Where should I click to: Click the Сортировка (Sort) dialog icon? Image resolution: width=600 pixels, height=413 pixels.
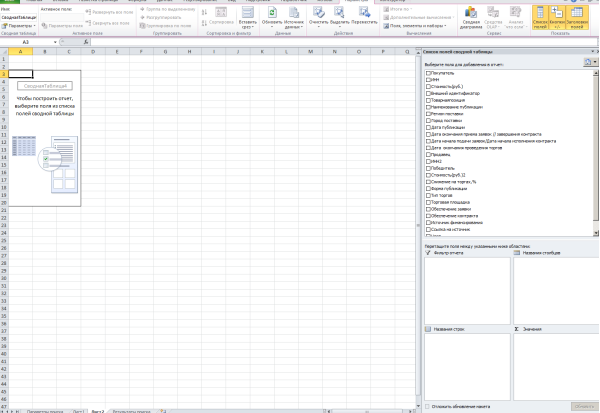tap(221, 13)
